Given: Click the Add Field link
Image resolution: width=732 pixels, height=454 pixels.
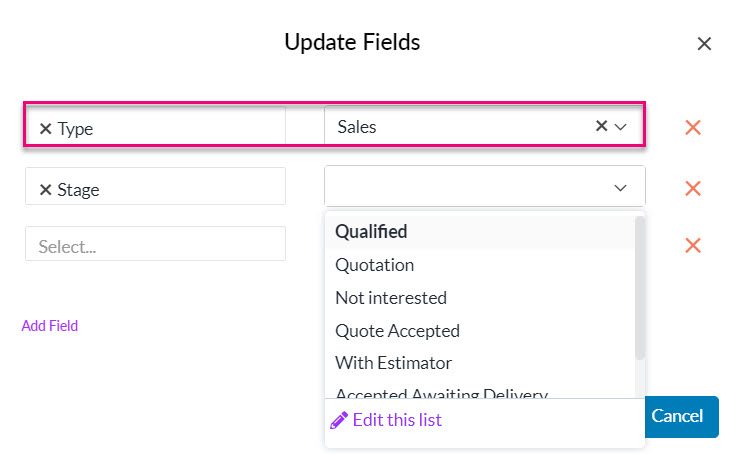Looking at the screenshot, I should [49, 326].
